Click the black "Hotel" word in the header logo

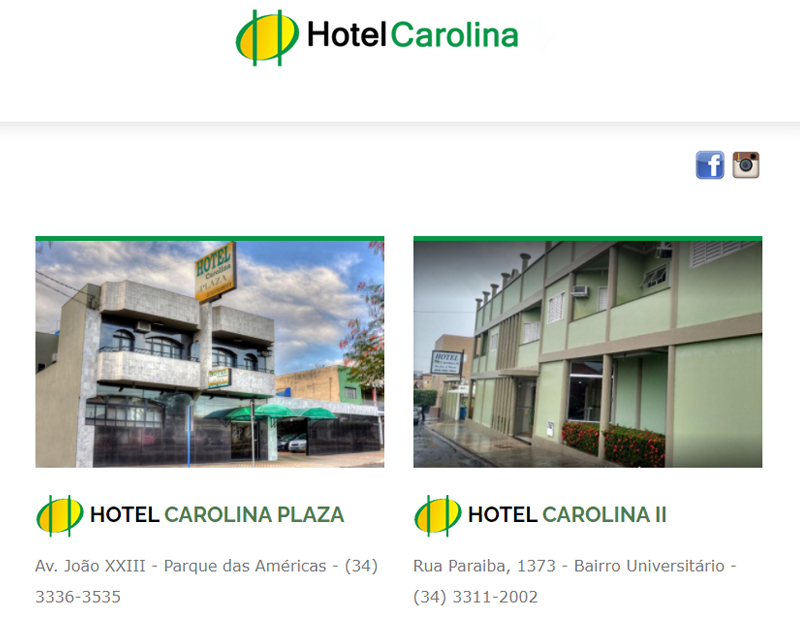tap(346, 35)
